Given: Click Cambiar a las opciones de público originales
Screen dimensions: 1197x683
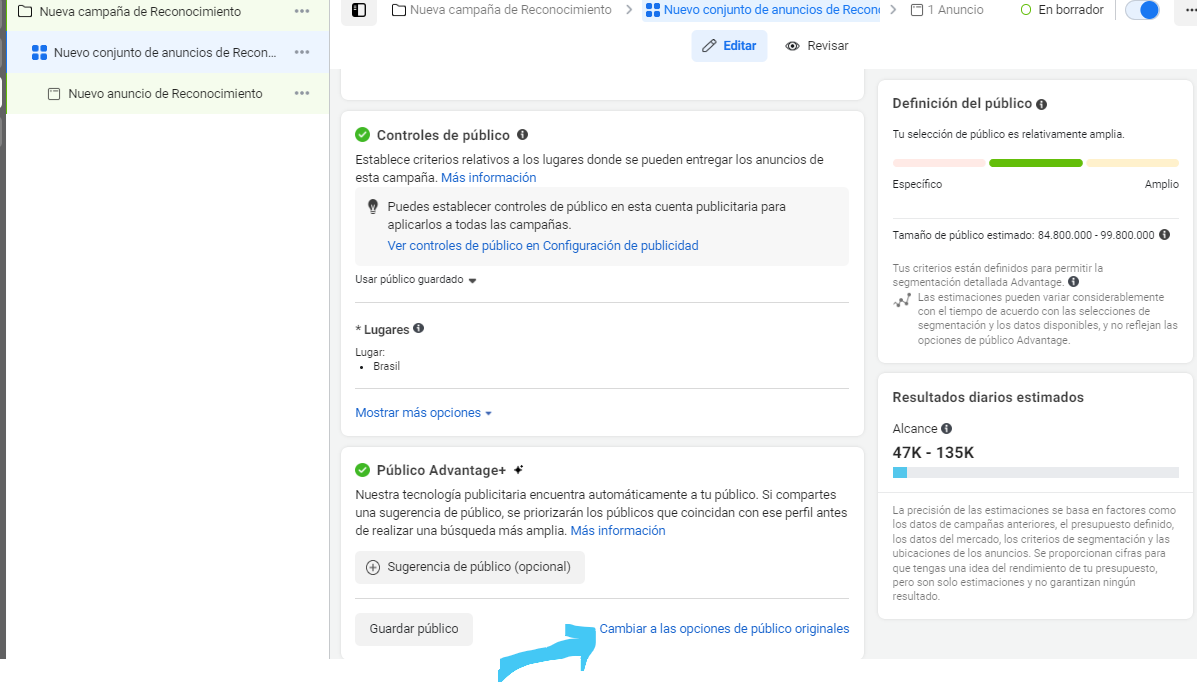Looking at the screenshot, I should 724,629.
